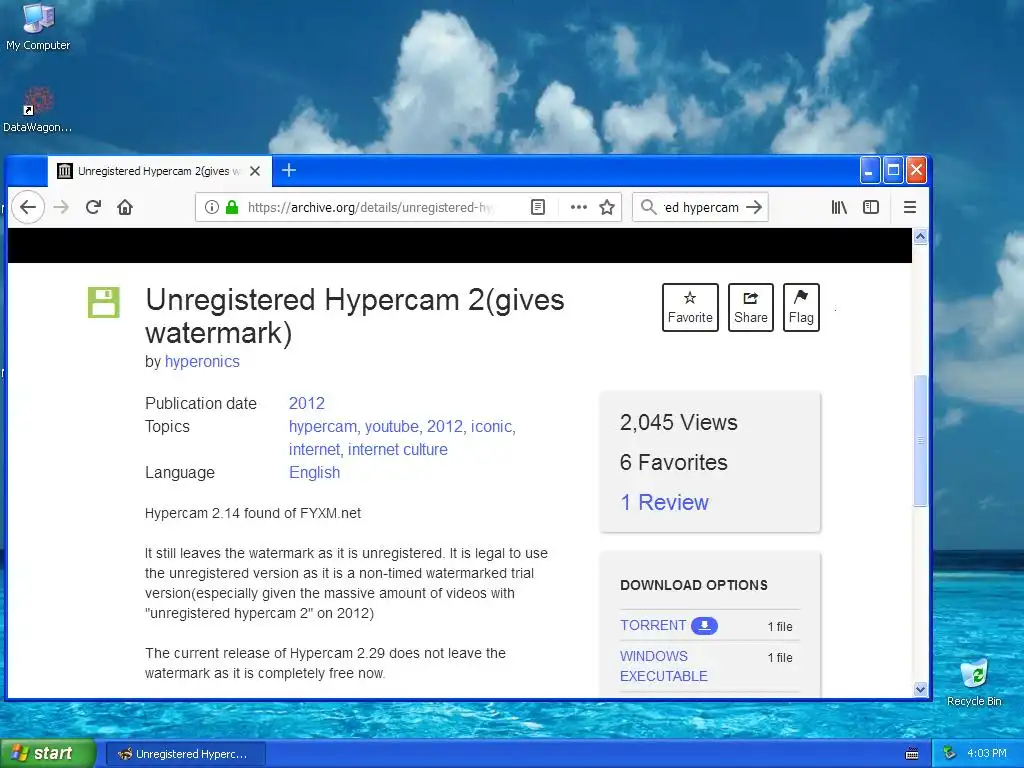Click the hypercam search box
This screenshot has width=1024, height=768.
(x=700, y=207)
